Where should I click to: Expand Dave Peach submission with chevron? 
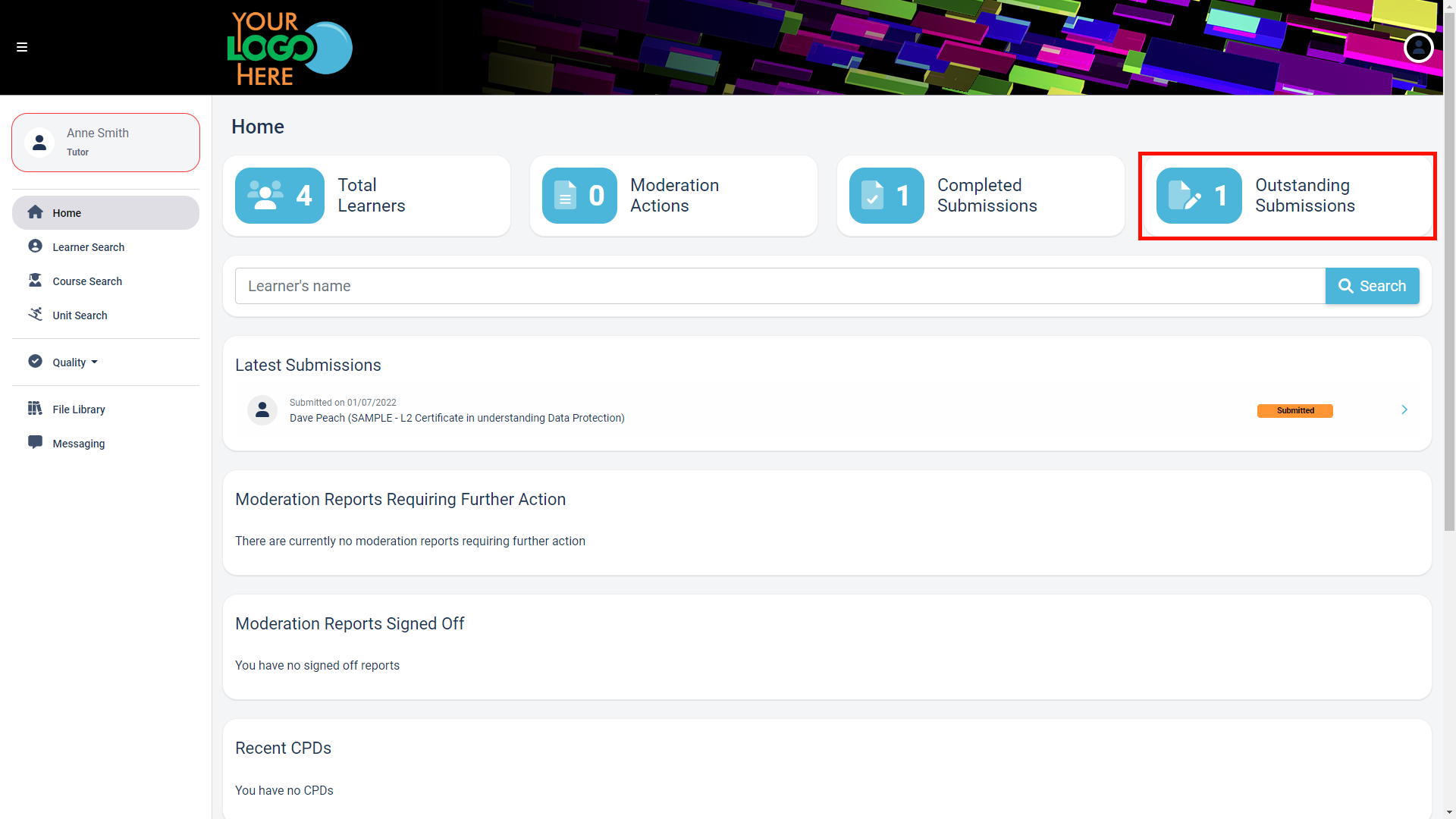coord(1404,409)
